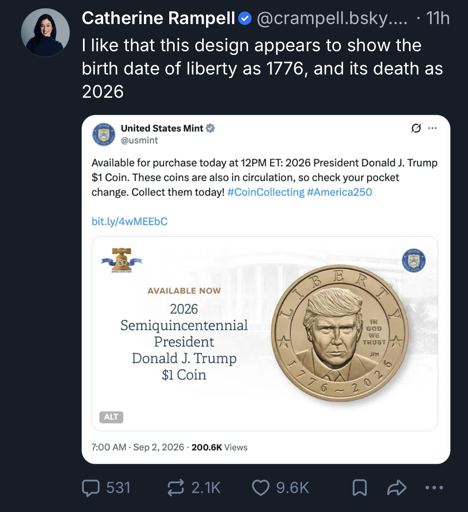The image size is (468, 512).
Task: Click Catherine Rampell's profile avatar
Action: pyautogui.click(x=45, y=32)
